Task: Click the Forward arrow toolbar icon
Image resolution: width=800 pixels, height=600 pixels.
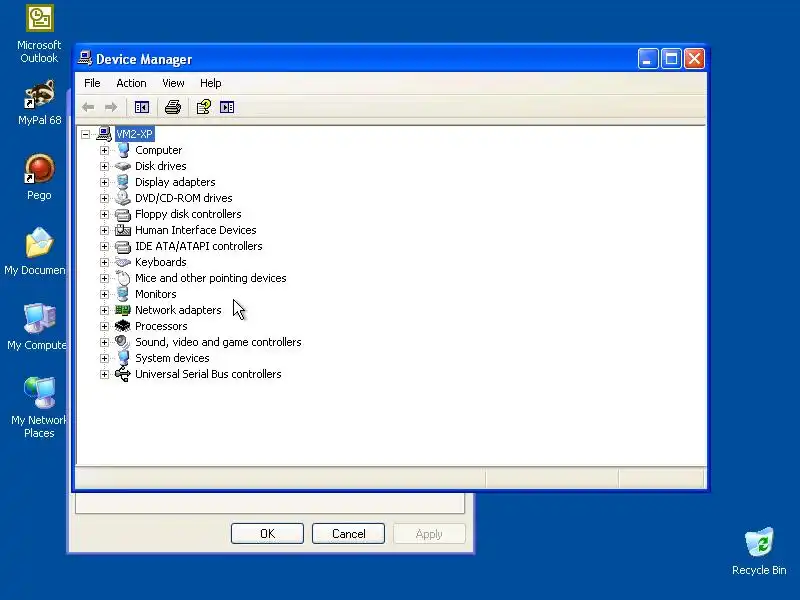Action: click(x=111, y=107)
